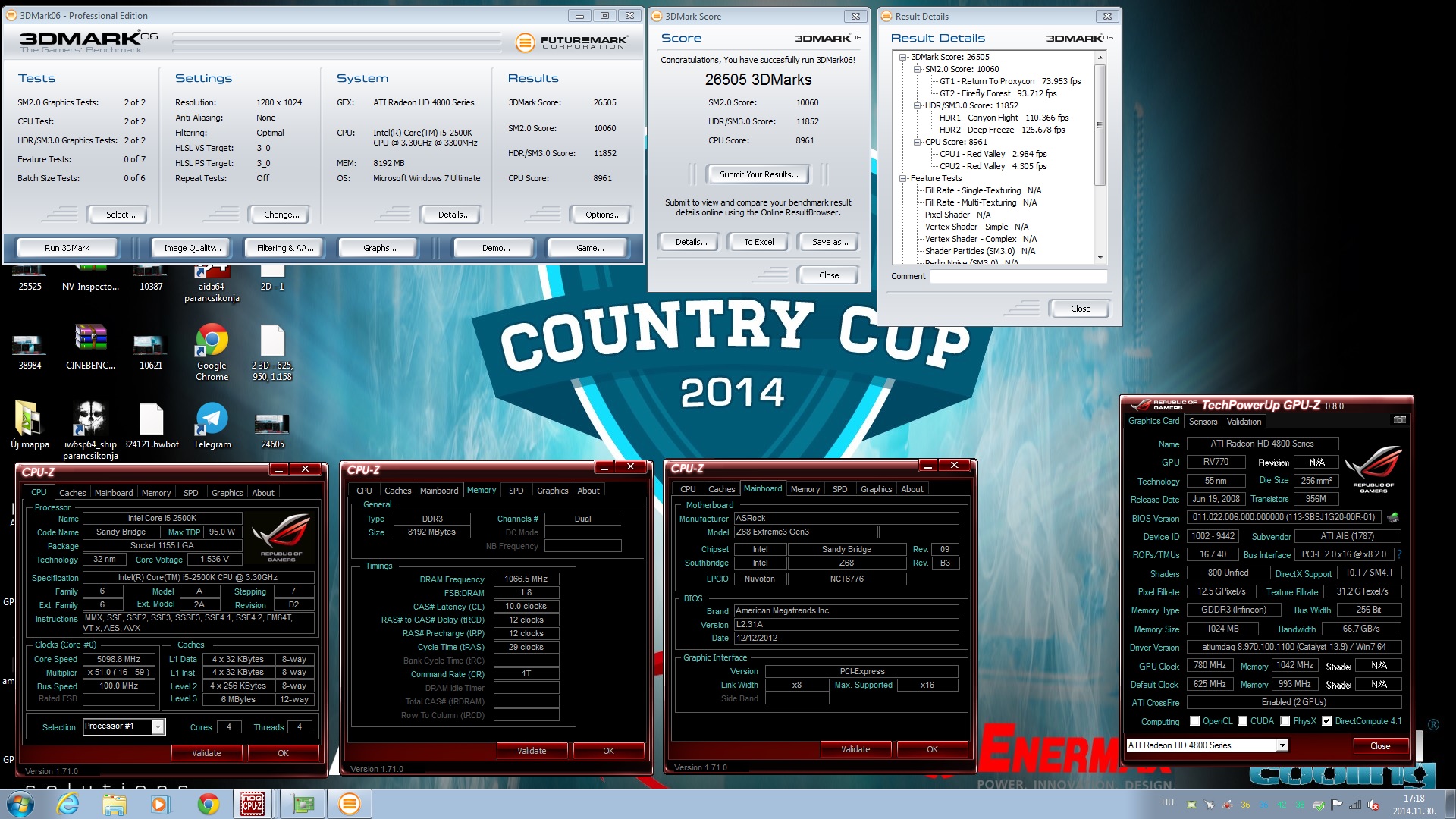Click the Filtering & AA button
This screenshot has height=819, width=1456.
tap(285, 248)
